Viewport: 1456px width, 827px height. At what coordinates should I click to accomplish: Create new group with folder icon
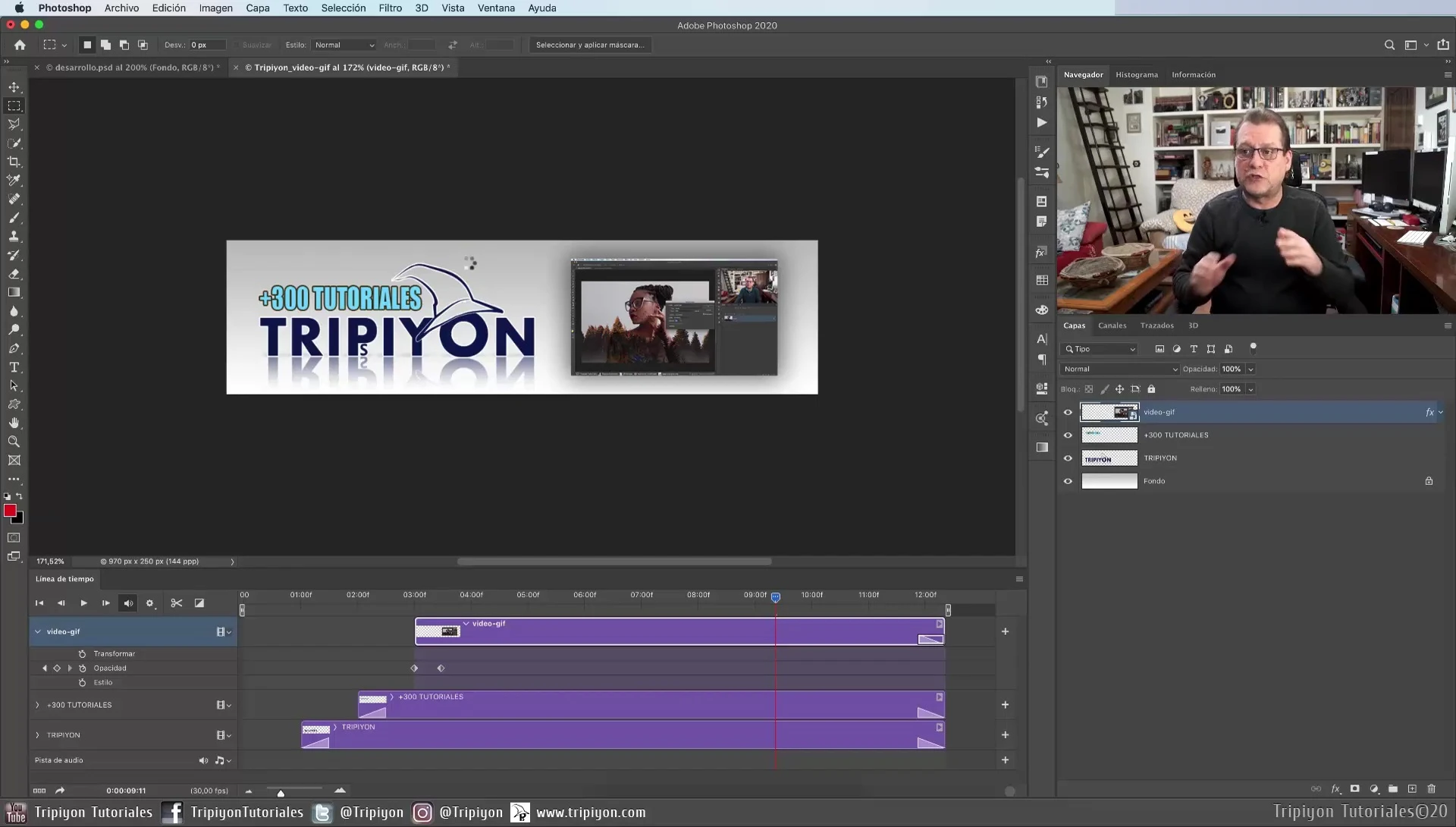(x=1393, y=789)
